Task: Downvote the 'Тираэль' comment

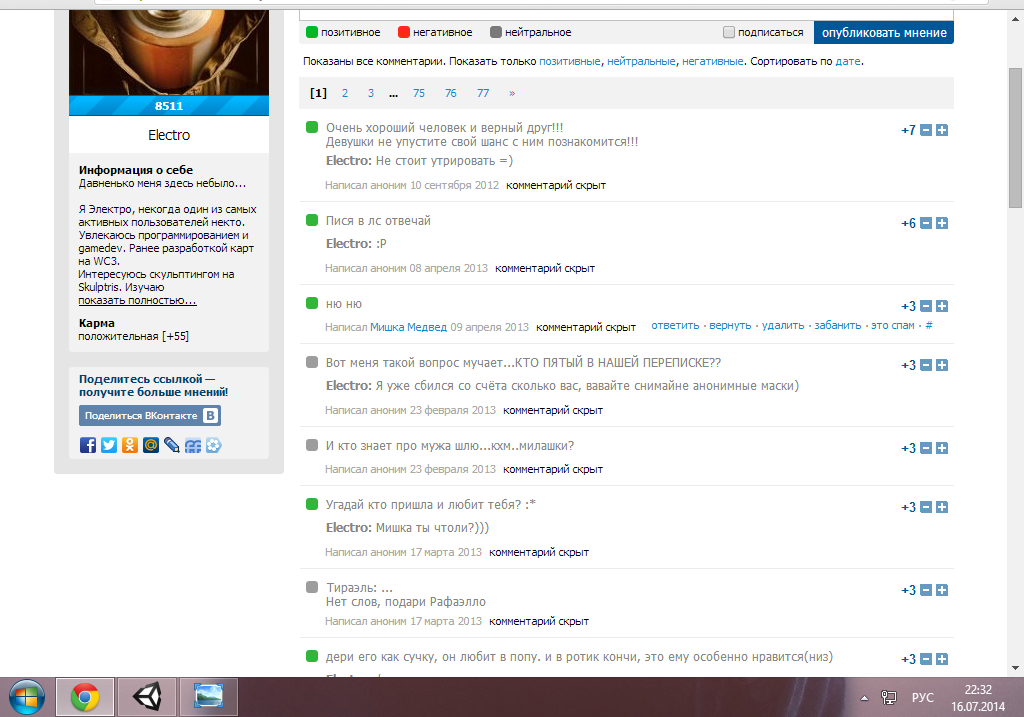Action: [926, 590]
